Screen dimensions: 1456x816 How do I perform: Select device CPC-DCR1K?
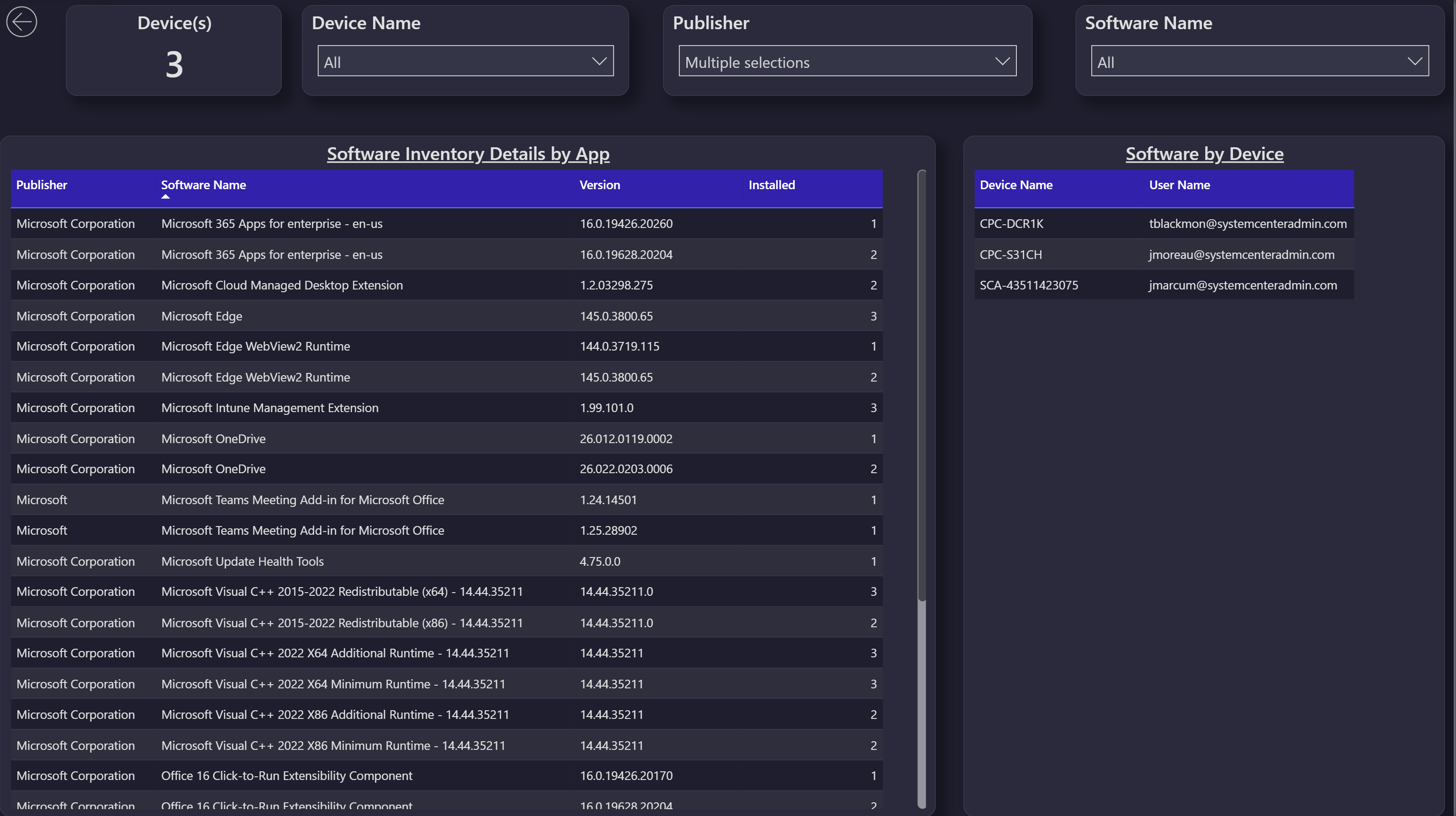click(1011, 223)
